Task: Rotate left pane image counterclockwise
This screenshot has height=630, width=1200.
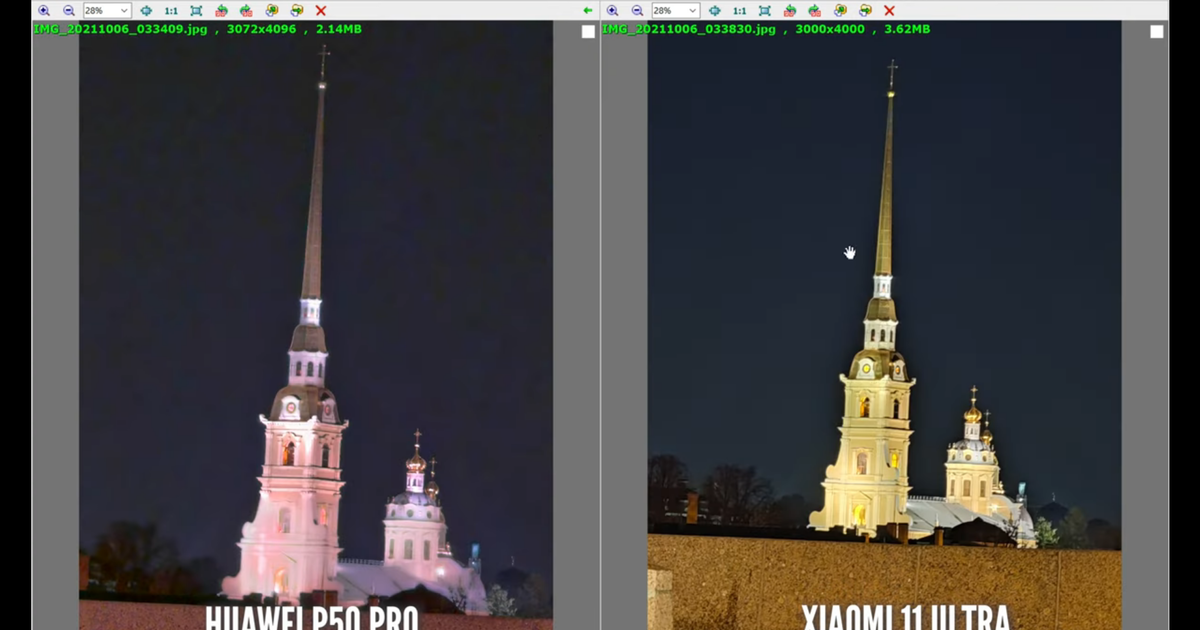Action: (221, 10)
